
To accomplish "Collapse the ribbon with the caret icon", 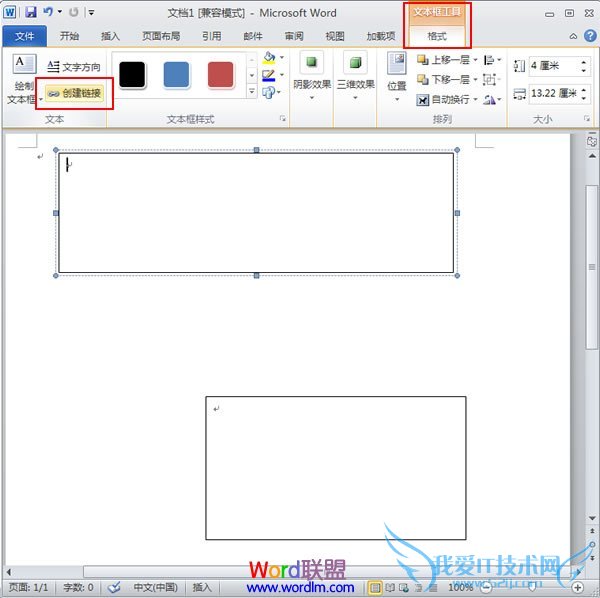I will (573, 36).
